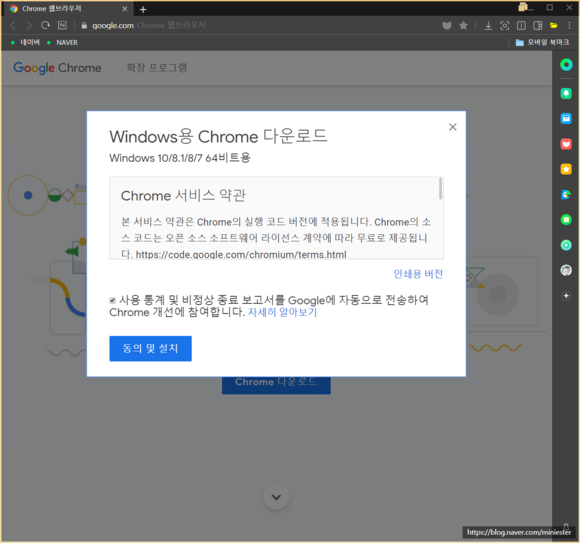
Task: Click the stacked windows icon in title bar
Action: pos(524,7)
